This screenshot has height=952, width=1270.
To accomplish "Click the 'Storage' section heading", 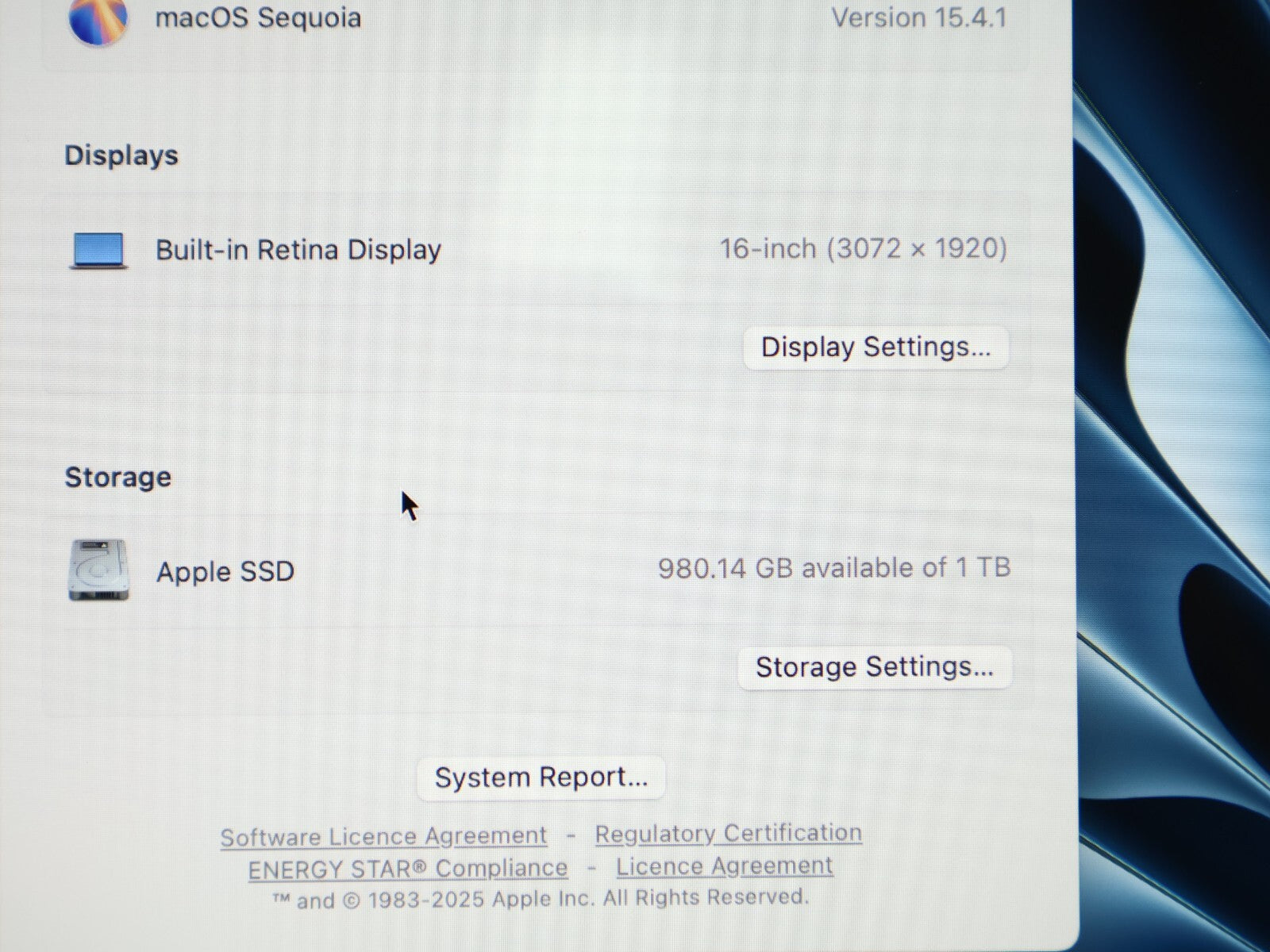I will tap(117, 477).
